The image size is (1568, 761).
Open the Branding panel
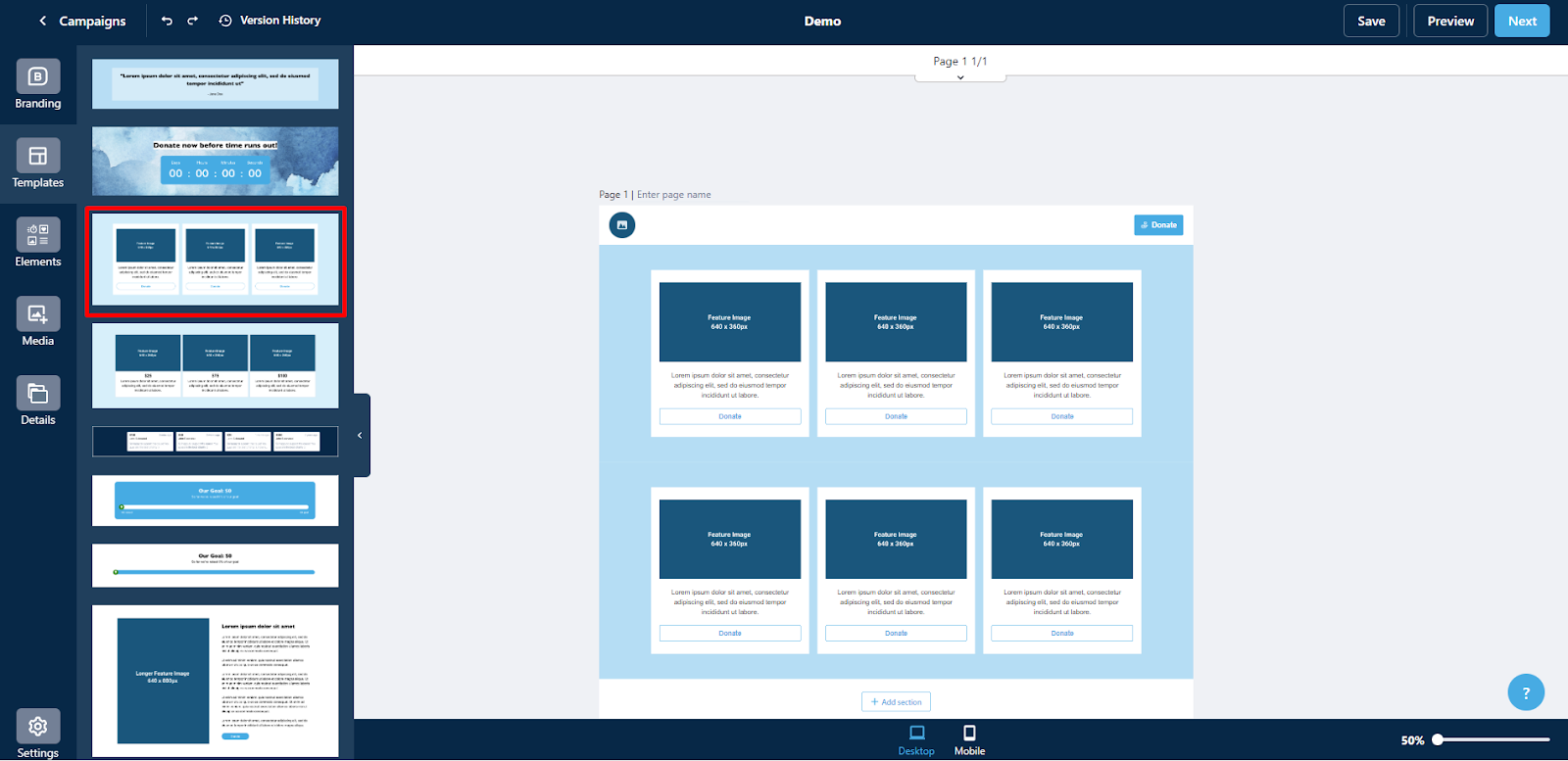click(38, 84)
